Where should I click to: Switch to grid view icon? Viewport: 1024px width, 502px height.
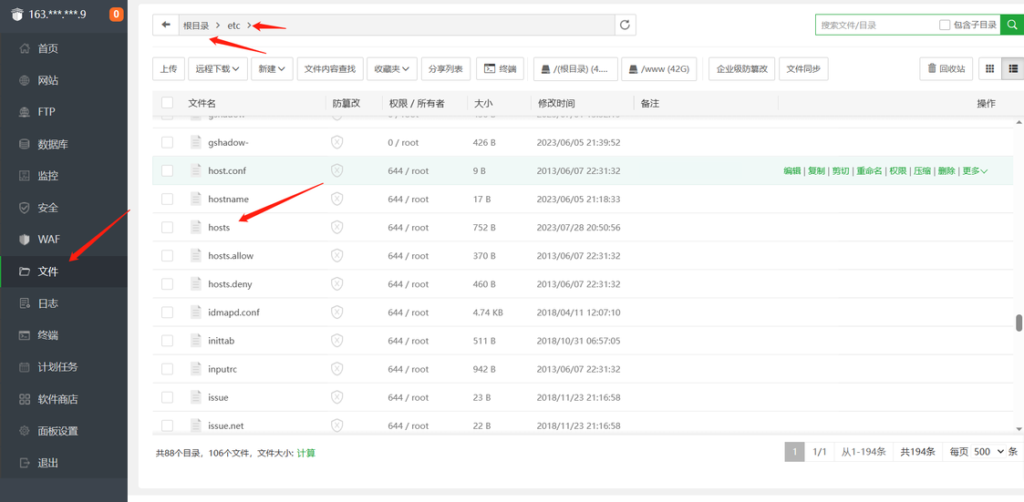[x=990, y=69]
